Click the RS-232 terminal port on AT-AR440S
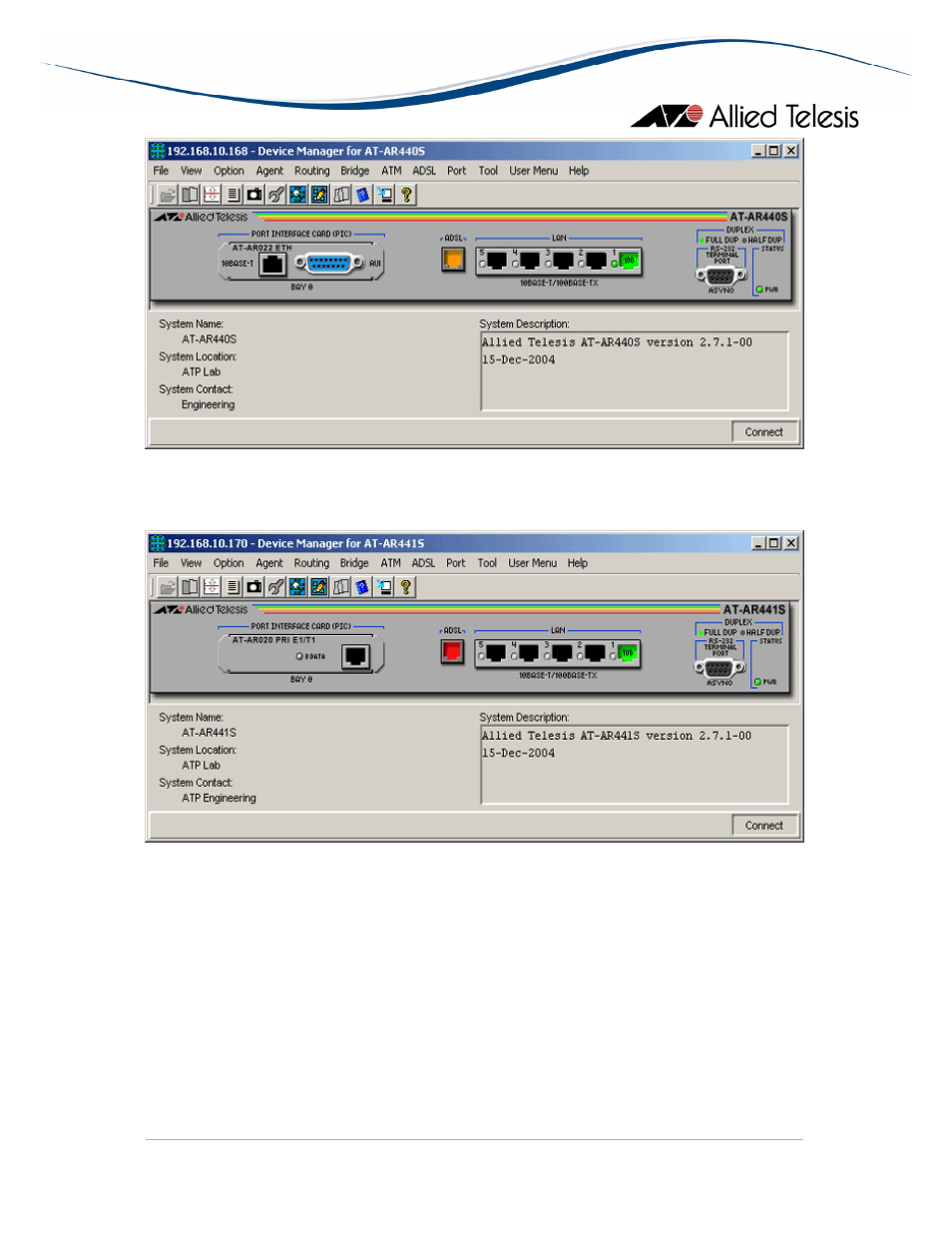952x1233 pixels. point(720,276)
